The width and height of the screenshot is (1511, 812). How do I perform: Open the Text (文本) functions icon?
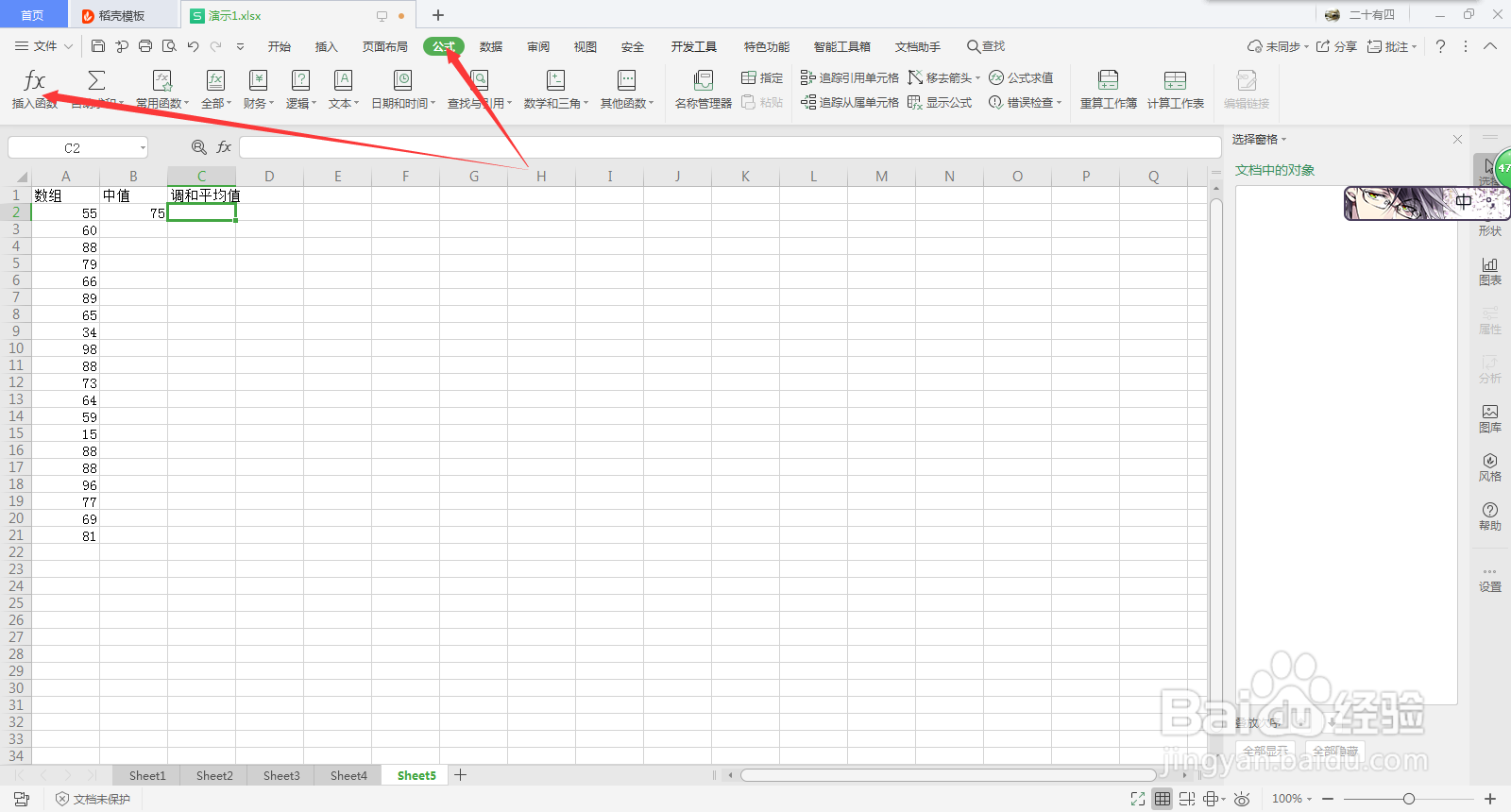click(x=344, y=80)
